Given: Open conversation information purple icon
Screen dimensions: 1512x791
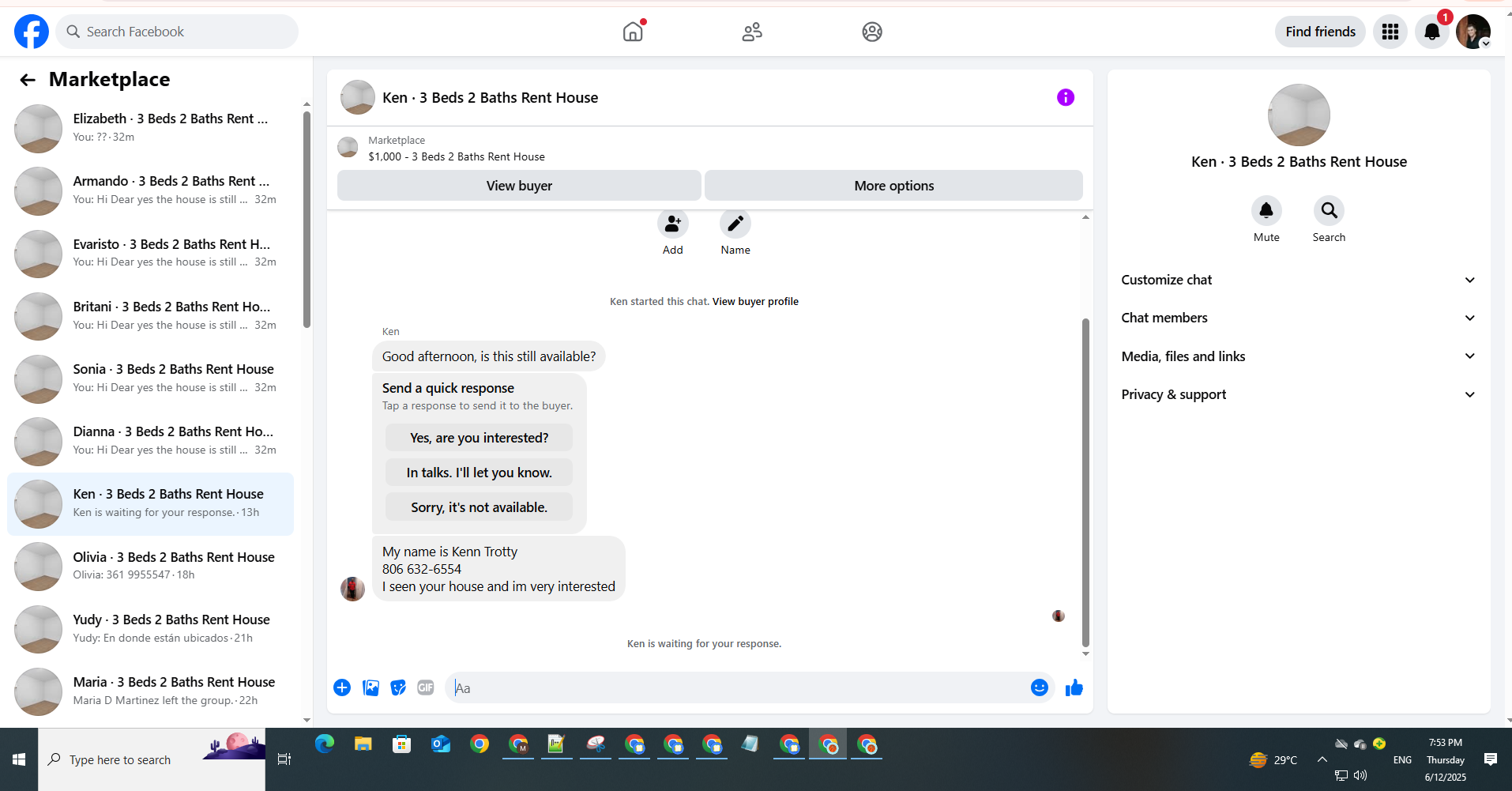Looking at the screenshot, I should coord(1066,97).
